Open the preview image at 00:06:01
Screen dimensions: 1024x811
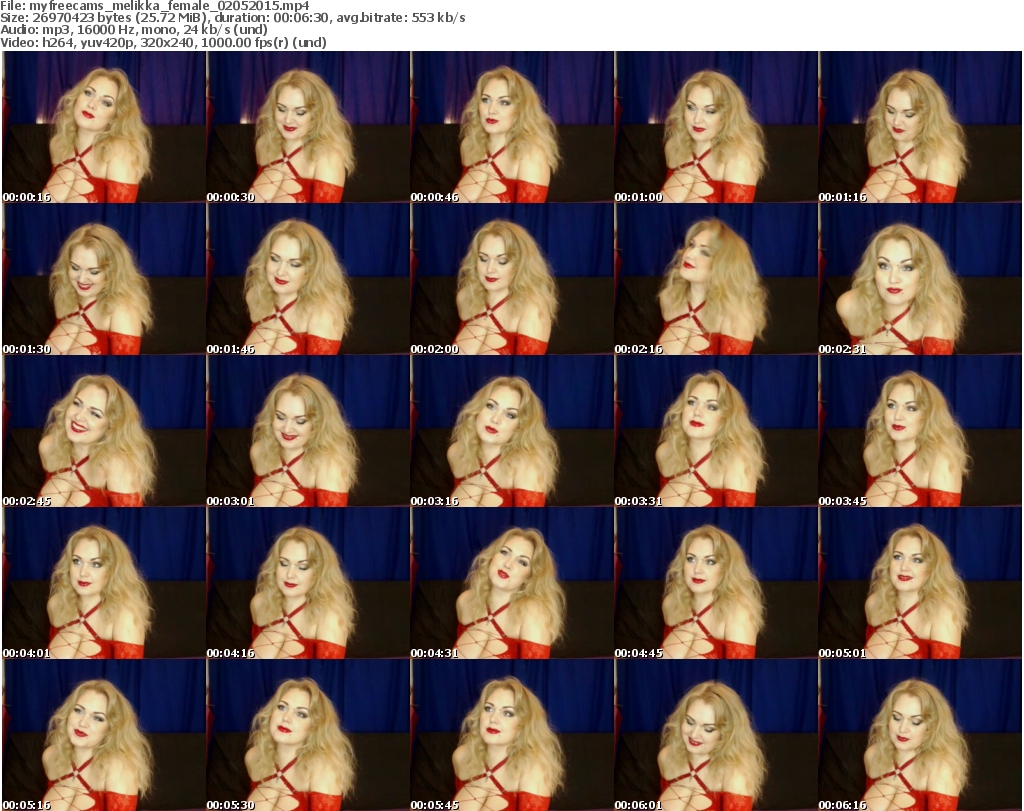point(716,735)
